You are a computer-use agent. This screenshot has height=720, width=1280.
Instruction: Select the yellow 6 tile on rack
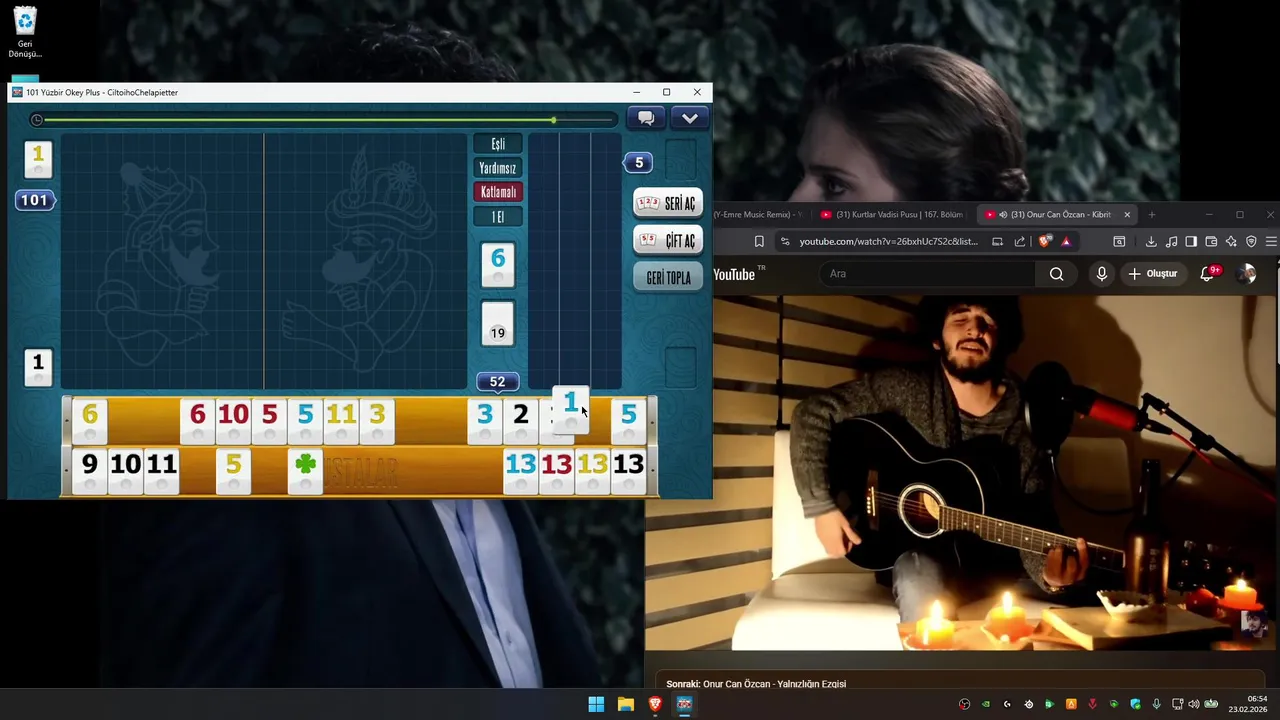90,420
